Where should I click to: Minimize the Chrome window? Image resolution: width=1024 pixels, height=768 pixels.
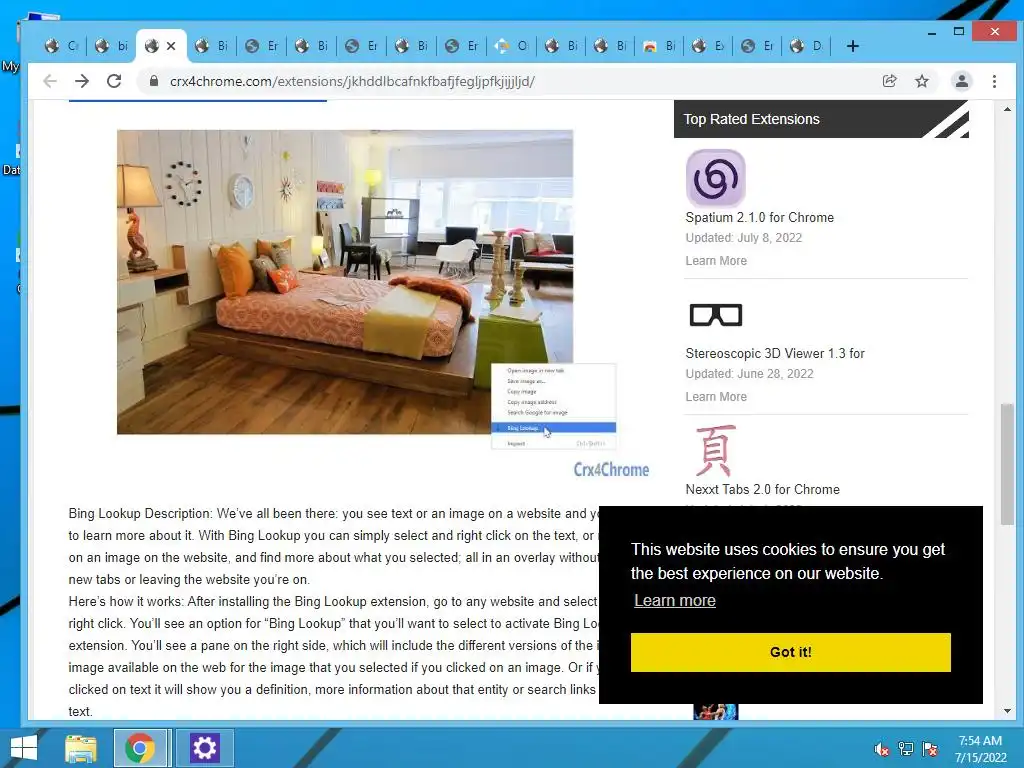(932, 31)
